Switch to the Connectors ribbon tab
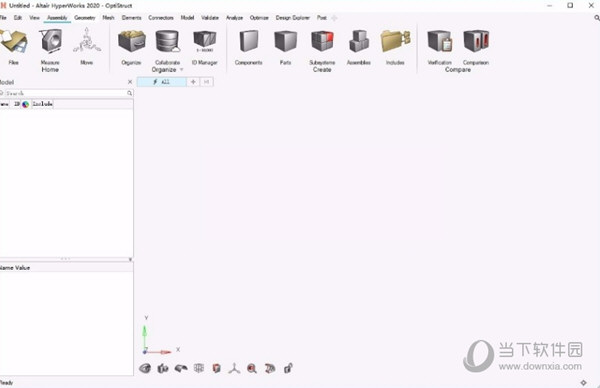 (161, 18)
